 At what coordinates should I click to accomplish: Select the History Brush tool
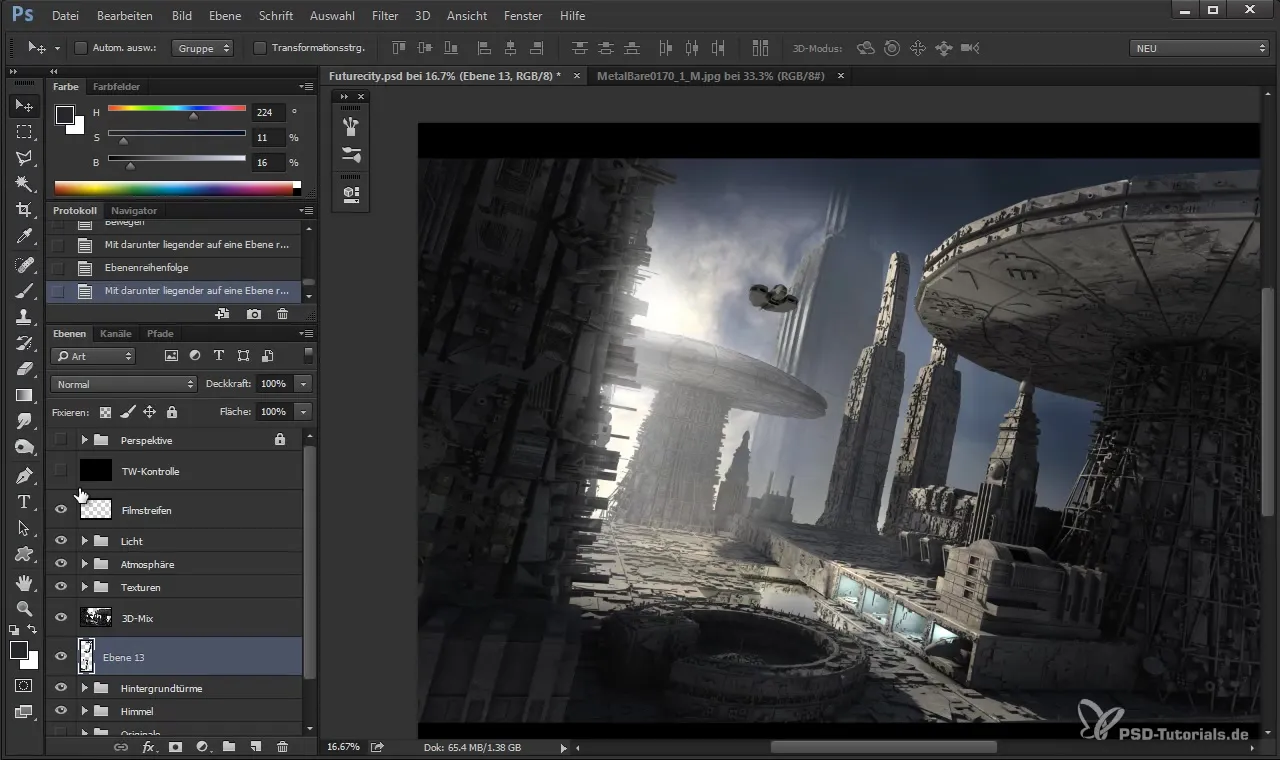point(24,343)
